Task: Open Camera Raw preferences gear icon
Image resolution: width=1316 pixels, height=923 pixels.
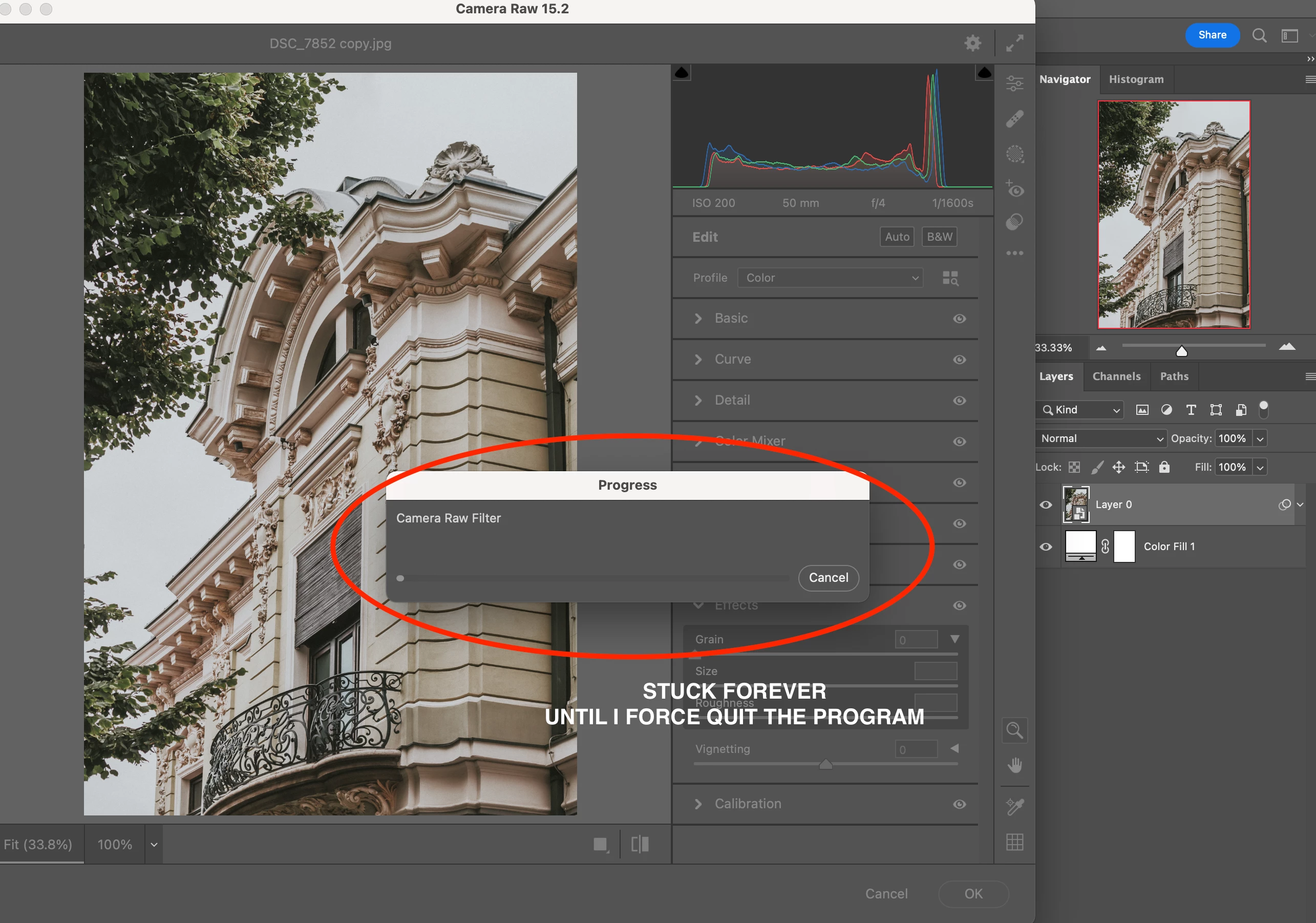Action: click(973, 43)
